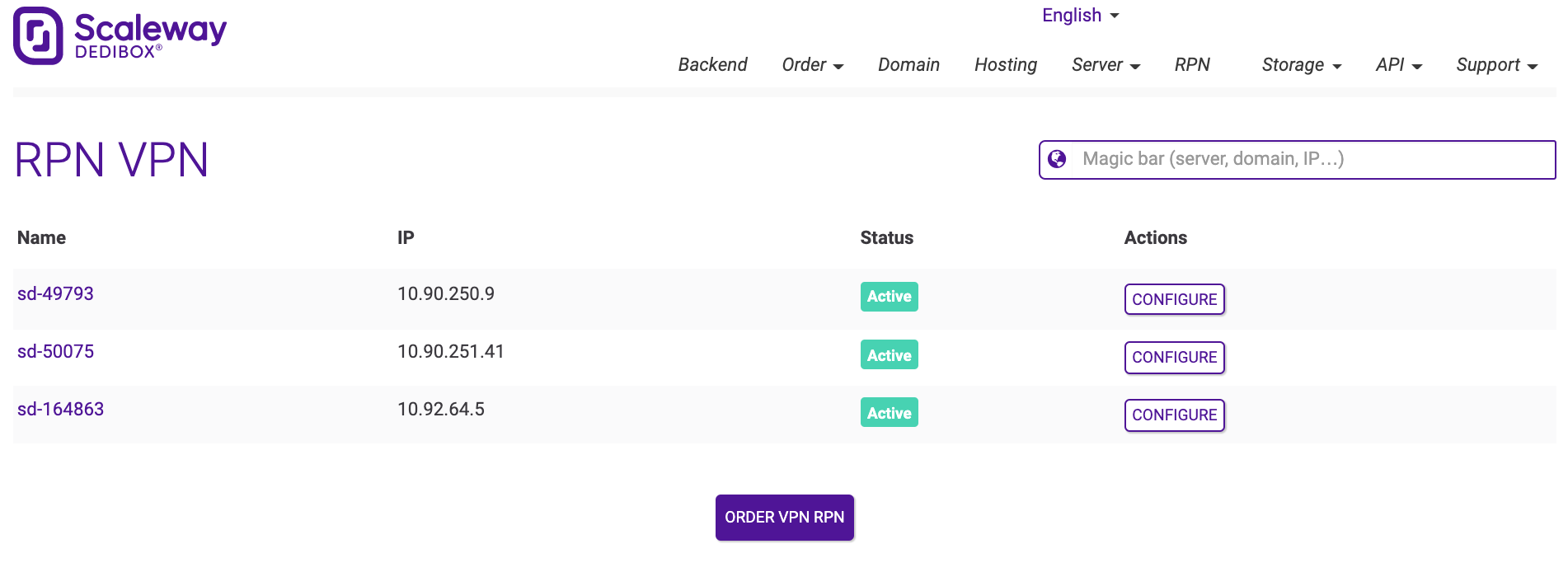Viewport: 1568px width, 572px height.
Task: Configure the sd-50075 VPN
Action: (x=1174, y=357)
